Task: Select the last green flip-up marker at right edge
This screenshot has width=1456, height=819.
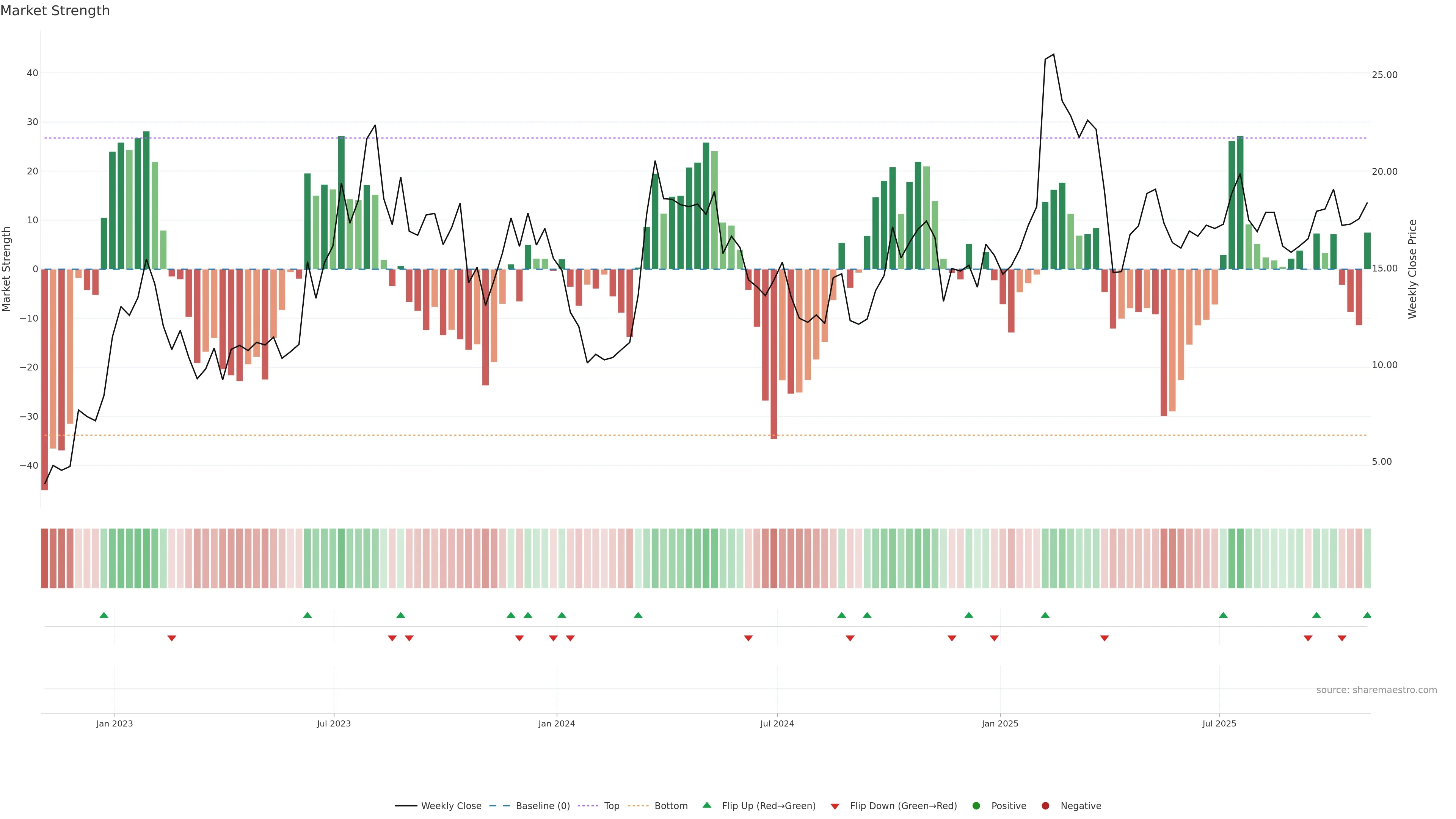Action: [x=1367, y=615]
